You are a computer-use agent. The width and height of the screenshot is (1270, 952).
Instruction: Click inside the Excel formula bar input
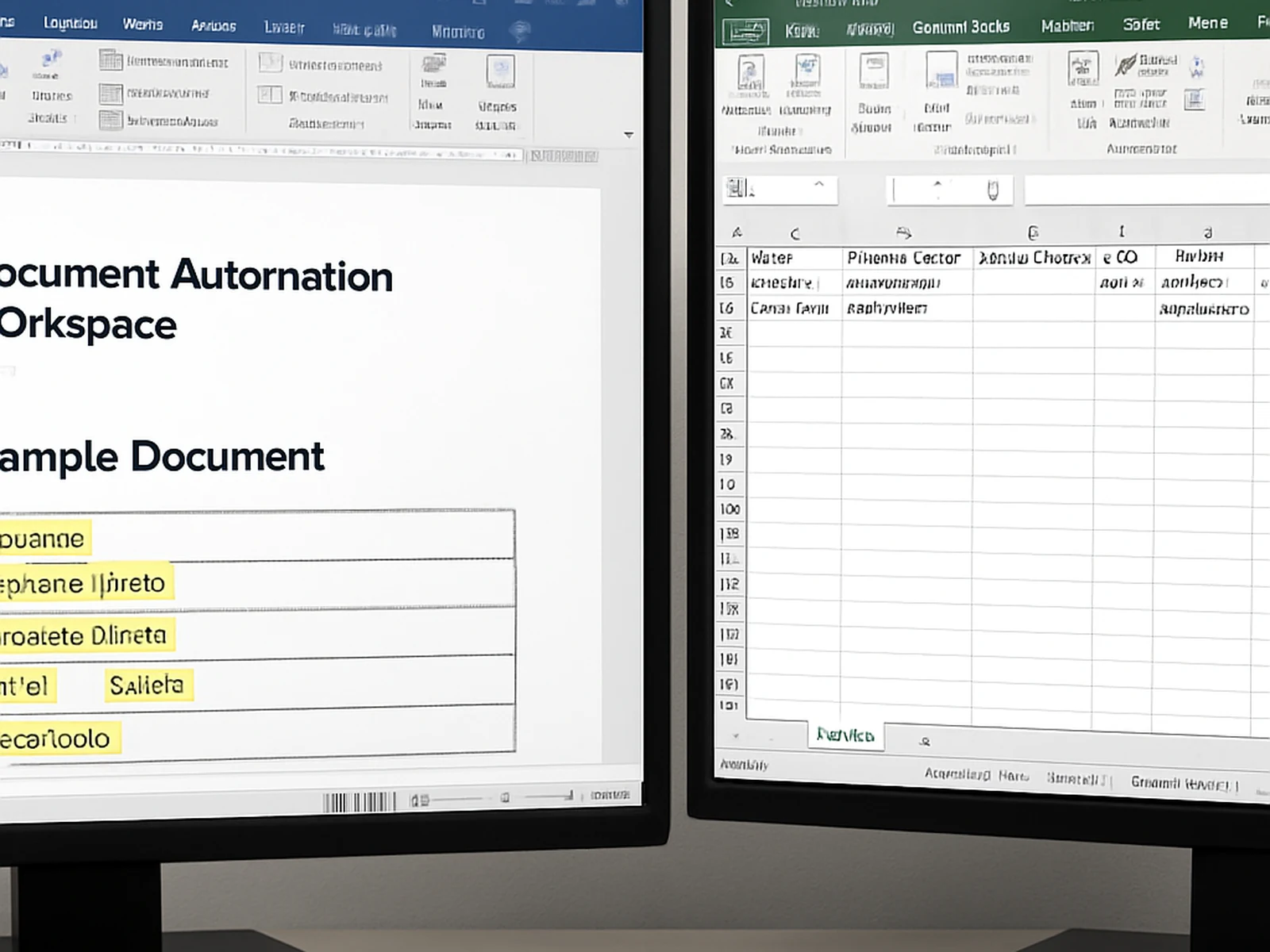point(1143,190)
